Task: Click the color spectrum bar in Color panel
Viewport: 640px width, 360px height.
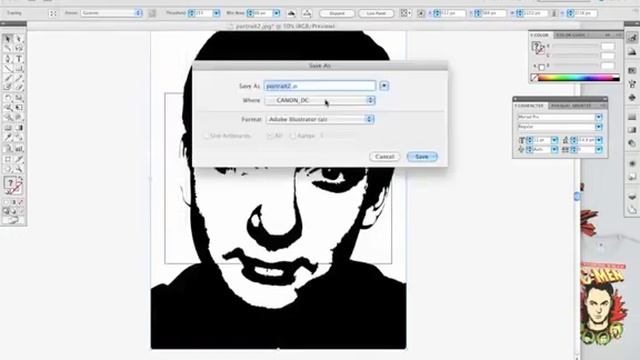Action: 579,78
